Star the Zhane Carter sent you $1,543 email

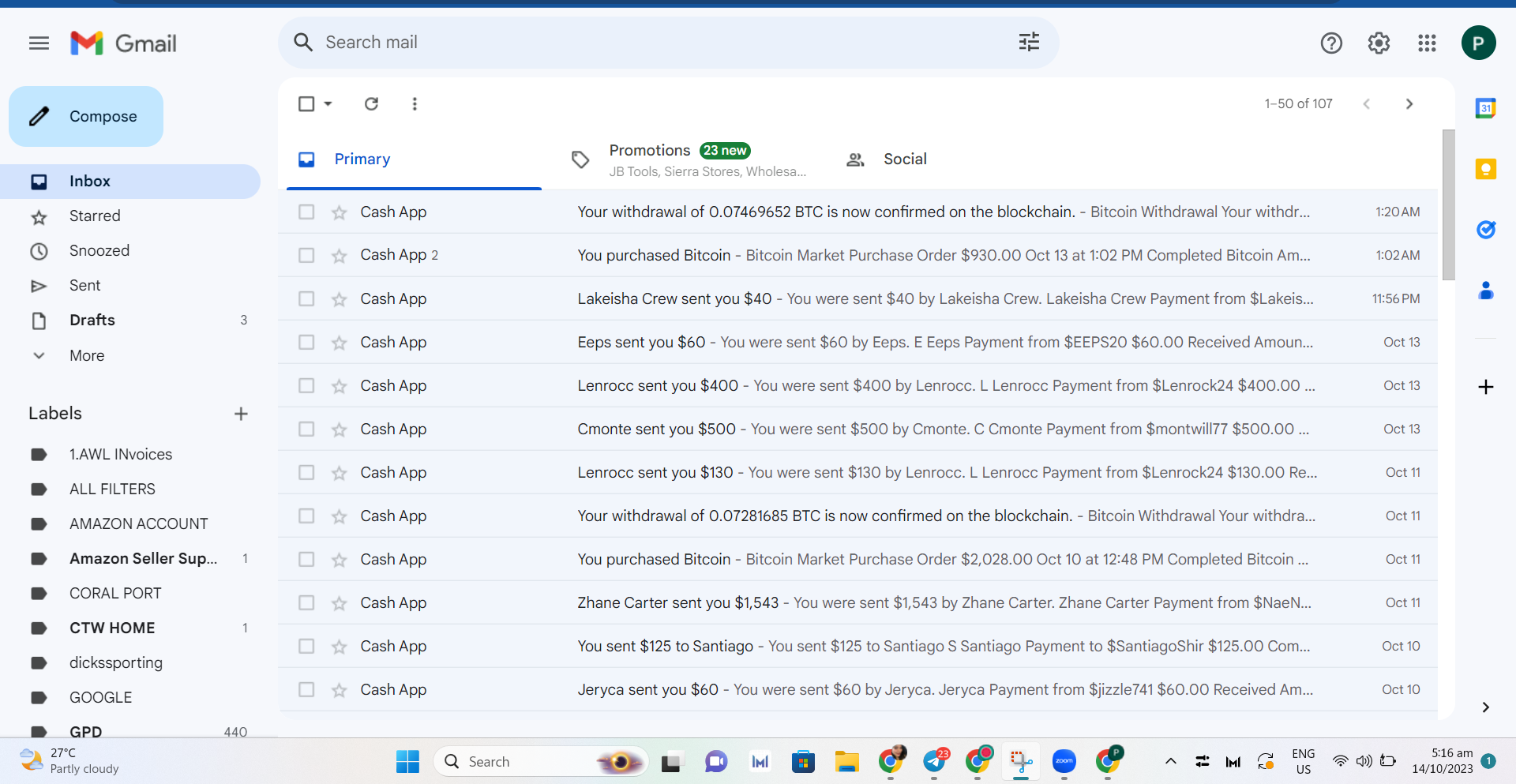tap(339, 603)
